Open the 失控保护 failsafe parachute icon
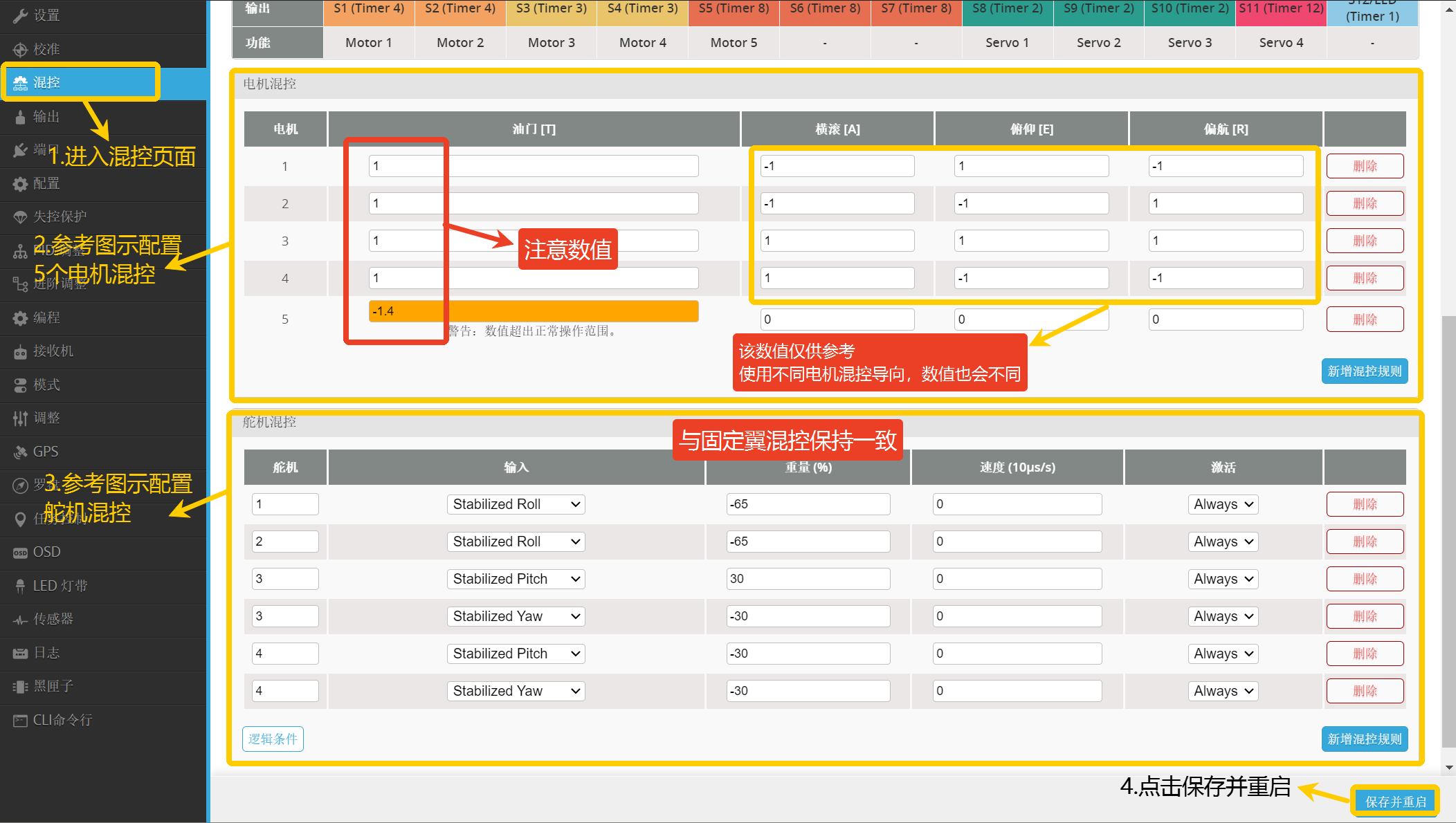The width and height of the screenshot is (1456, 823). [x=20, y=217]
